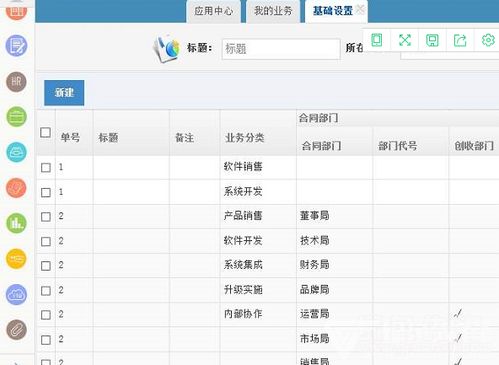Toggle the select-all header checkbox
Image resolution: width=499 pixels, height=365 pixels.
[45, 133]
